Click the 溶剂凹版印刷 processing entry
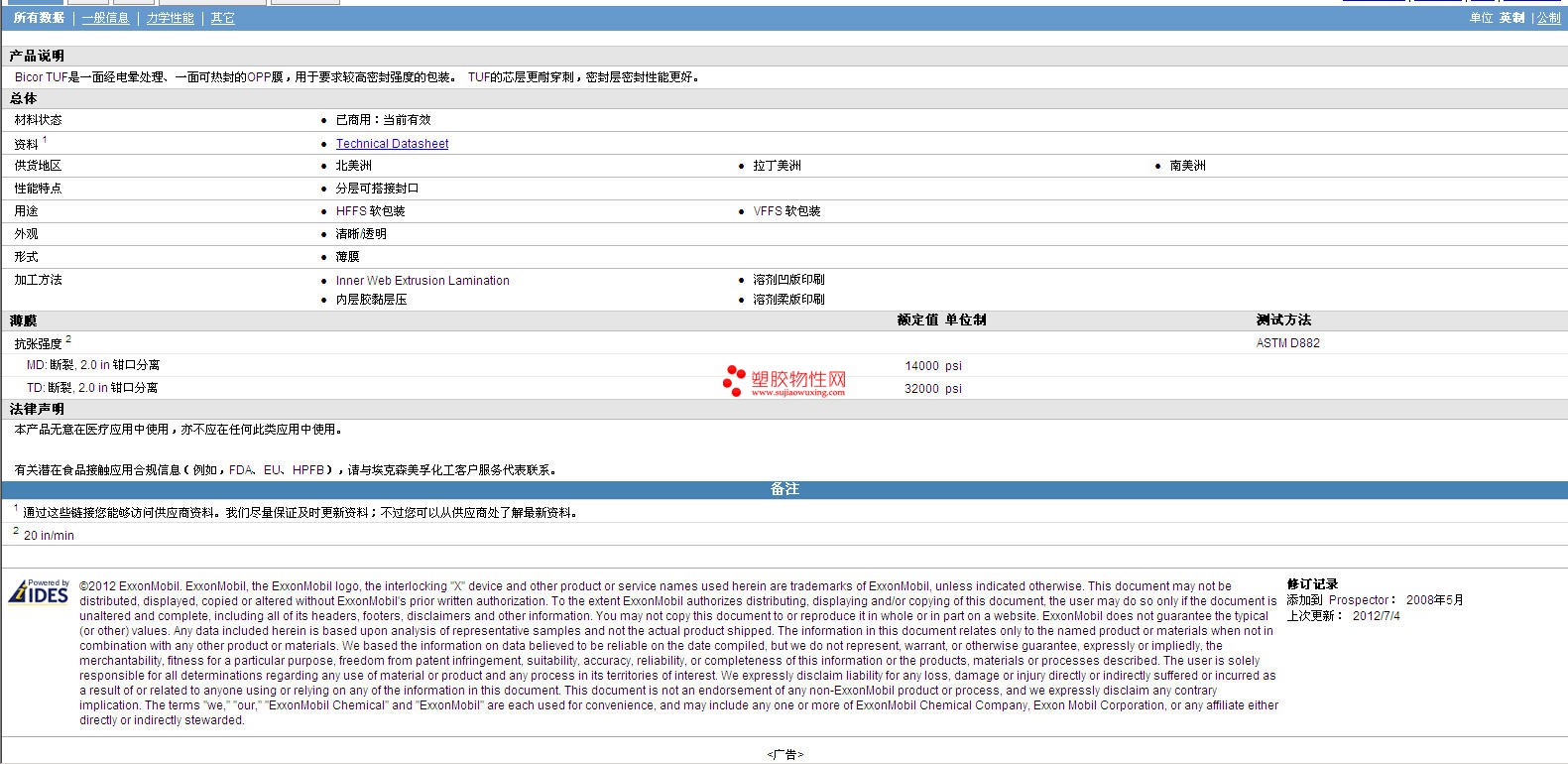The image size is (1568, 764). click(788, 280)
